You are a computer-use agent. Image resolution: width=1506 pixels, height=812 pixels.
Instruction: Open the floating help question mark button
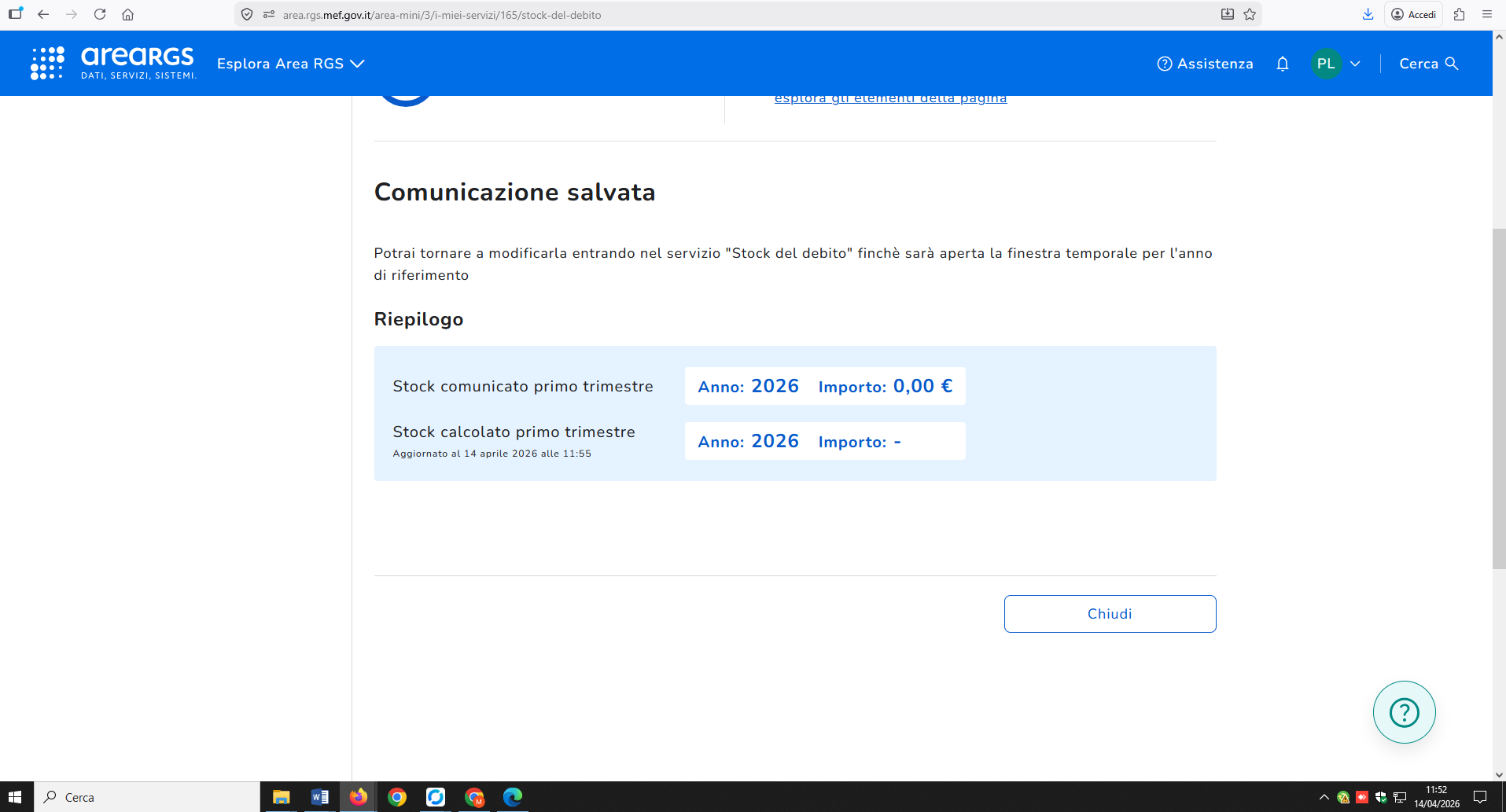(x=1404, y=712)
